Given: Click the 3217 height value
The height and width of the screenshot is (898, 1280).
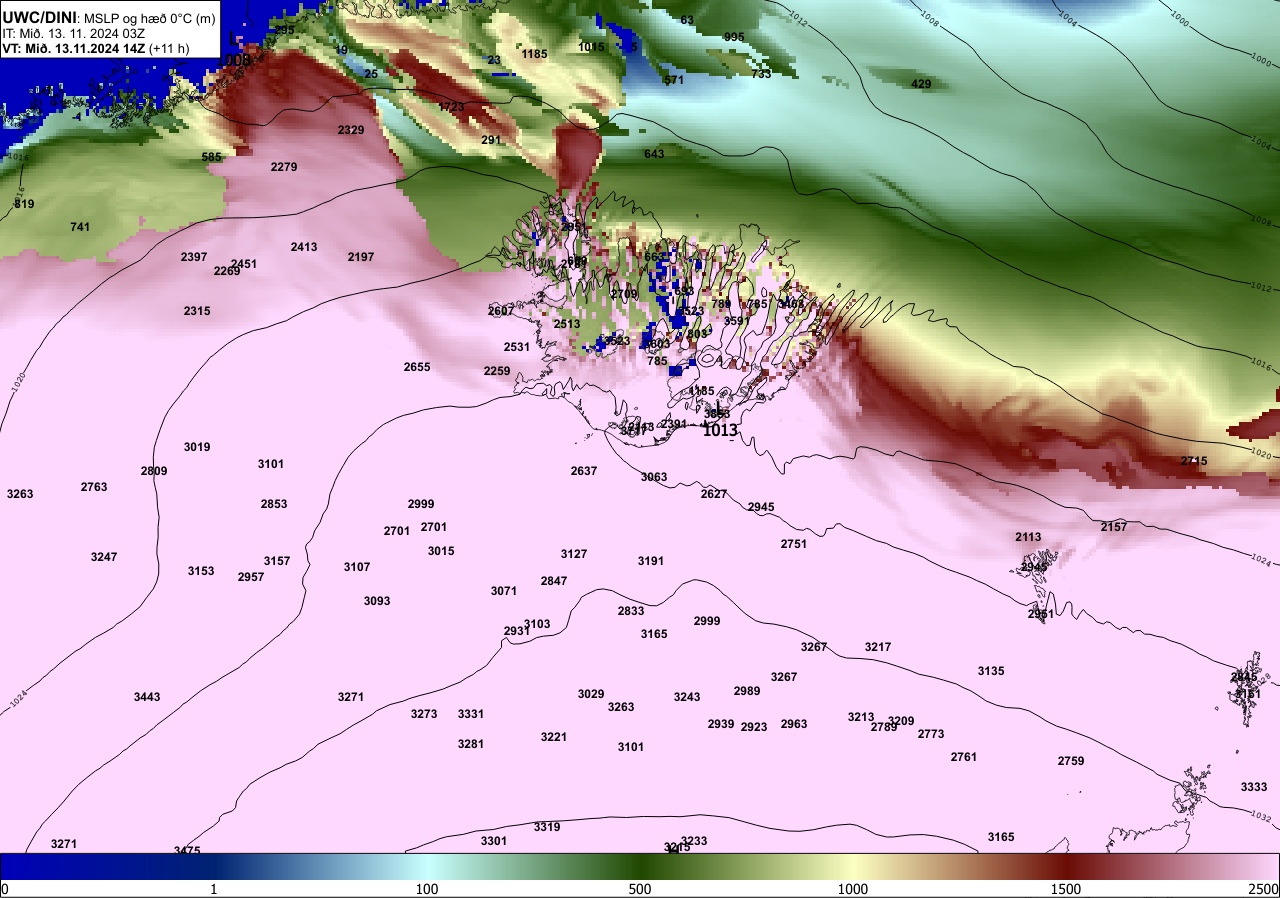Looking at the screenshot, I should (x=878, y=647).
